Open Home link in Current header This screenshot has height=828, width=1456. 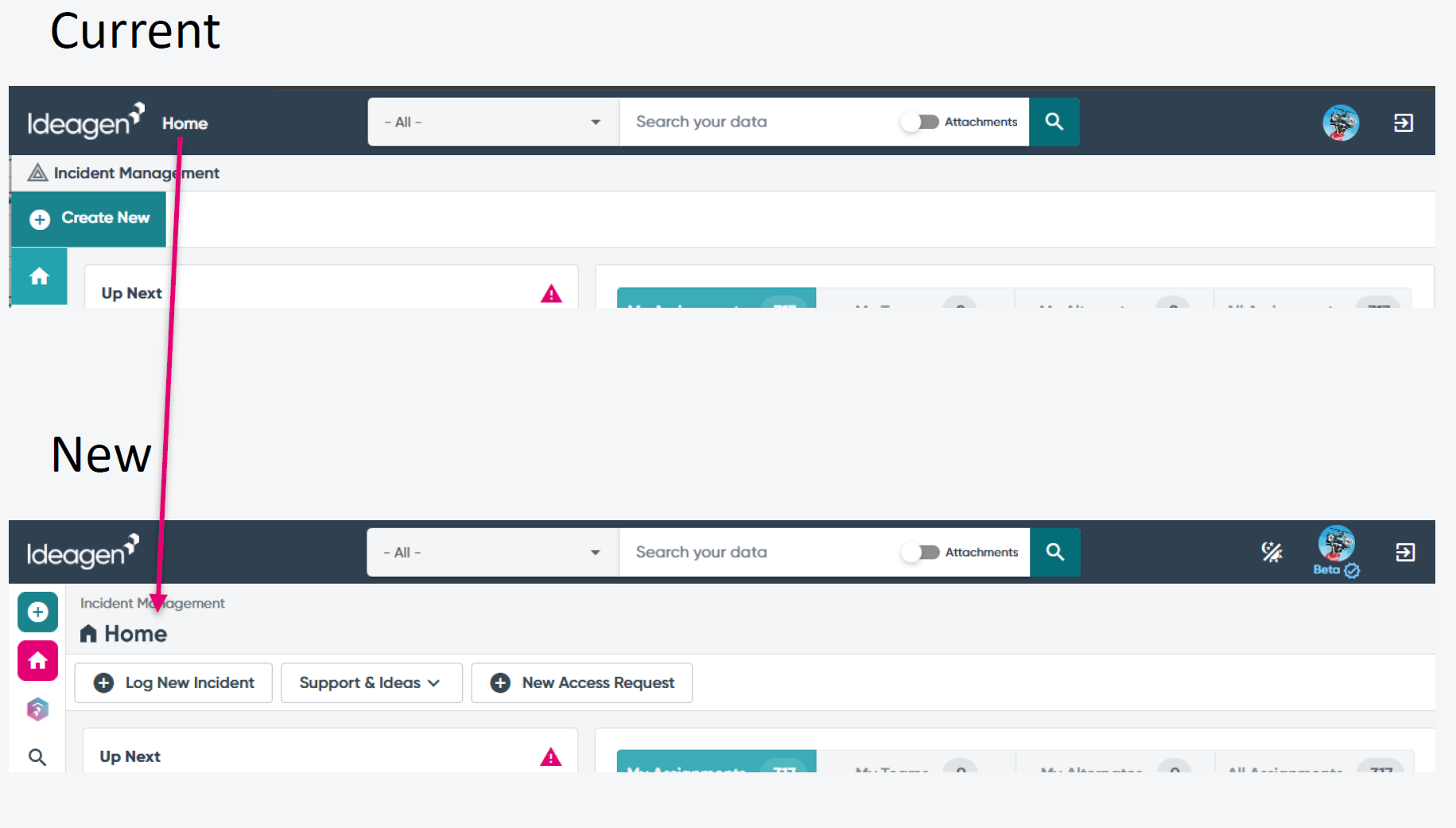(x=184, y=123)
